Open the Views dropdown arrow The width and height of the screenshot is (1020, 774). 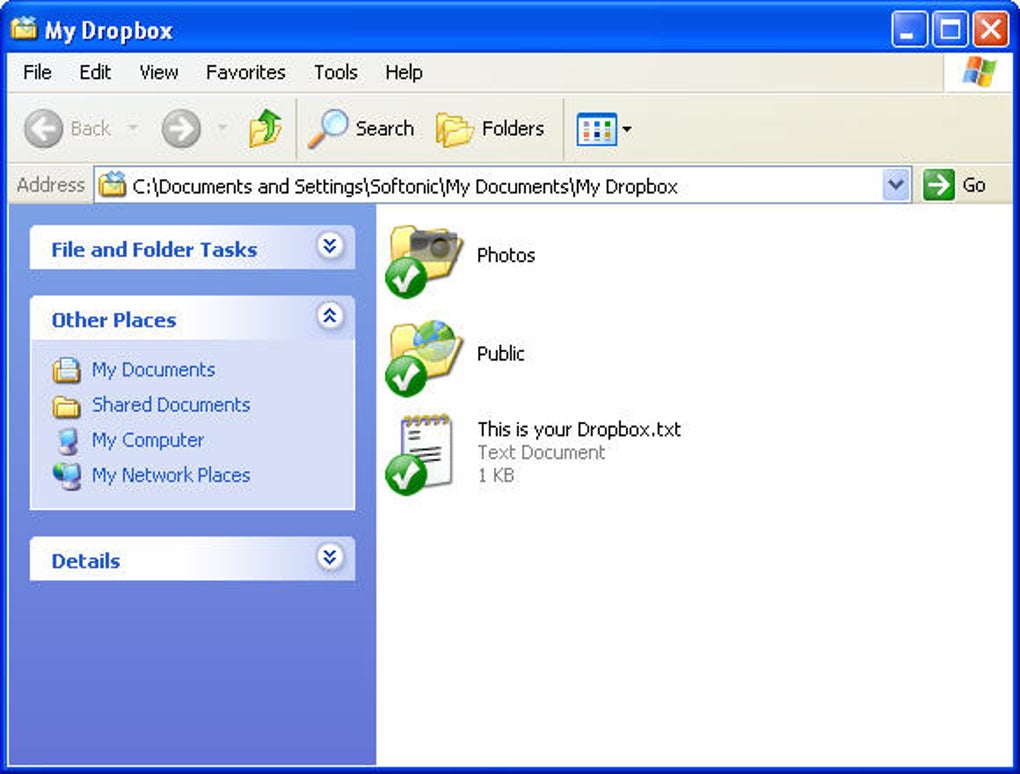[626, 129]
